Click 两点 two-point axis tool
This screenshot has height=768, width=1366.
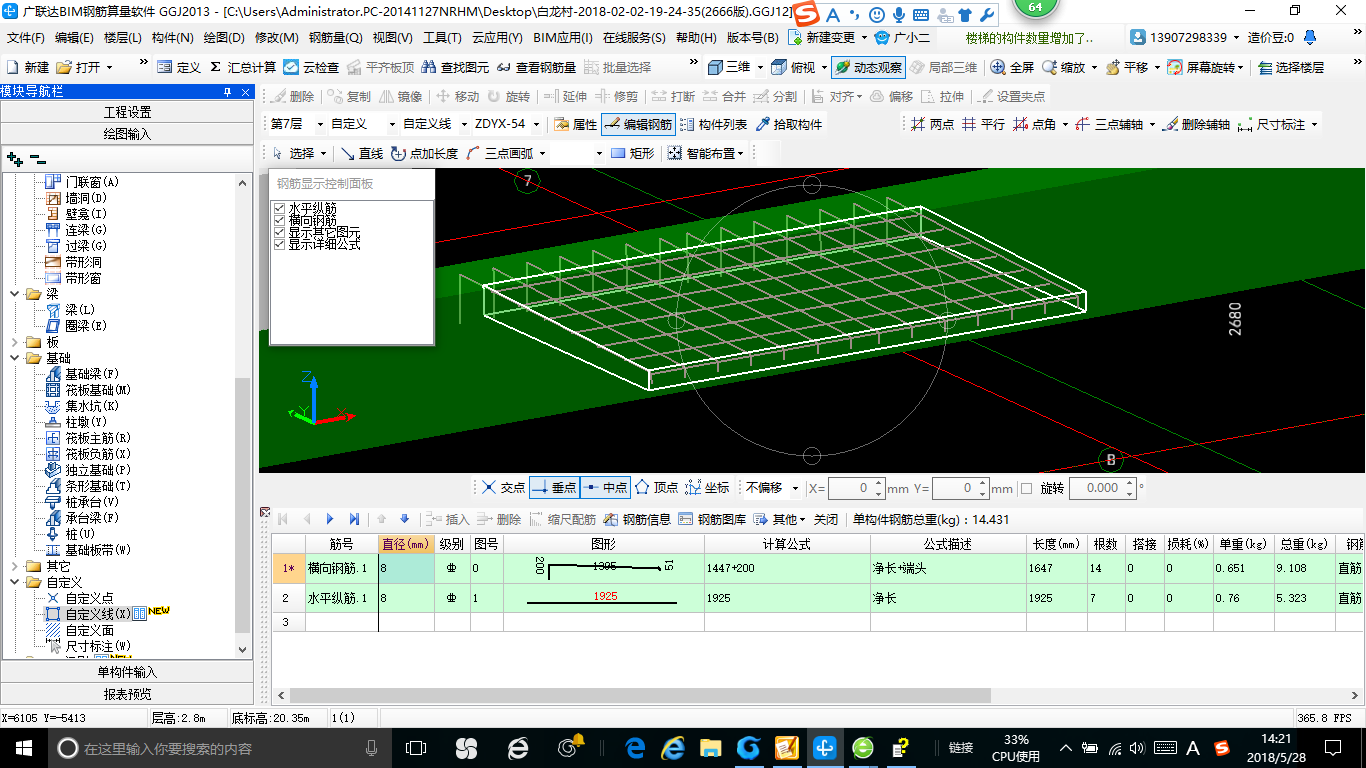(x=932, y=125)
